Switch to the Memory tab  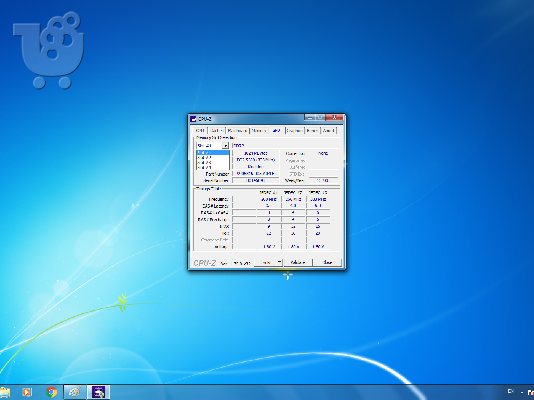pyautogui.click(x=258, y=130)
